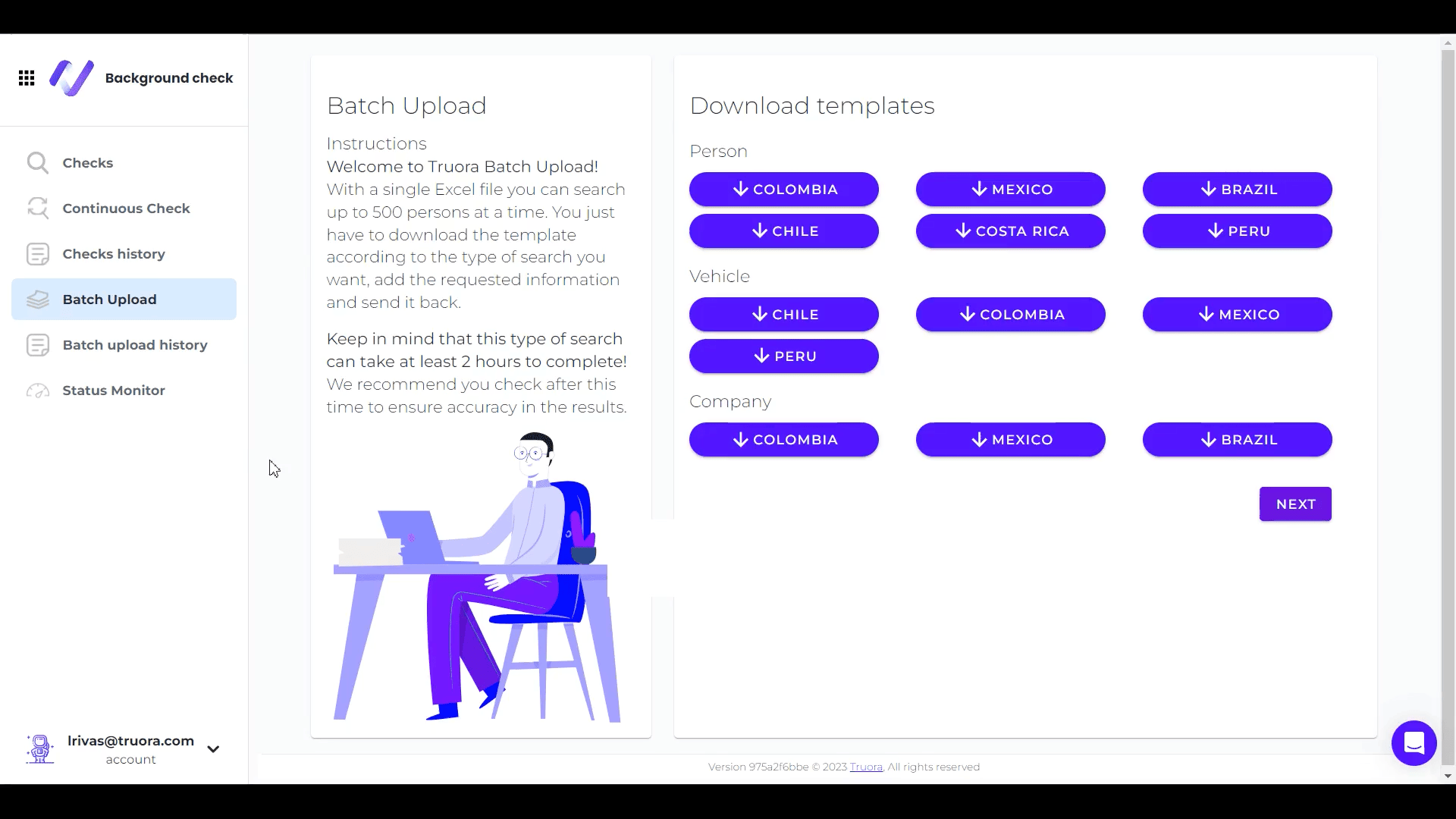Download the Peru Person template
This screenshot has width=1456, height=819.
coord(1237,231)
